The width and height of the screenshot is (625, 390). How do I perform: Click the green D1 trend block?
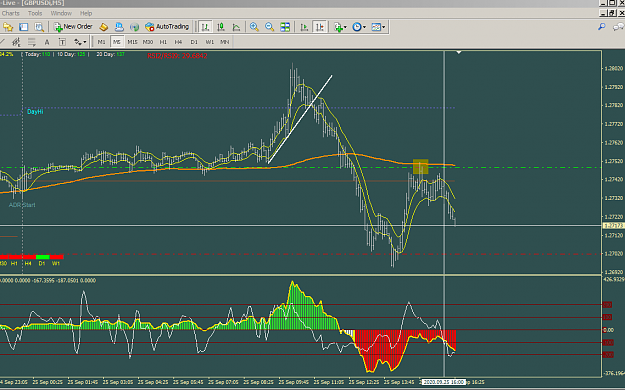click(43, 257)
